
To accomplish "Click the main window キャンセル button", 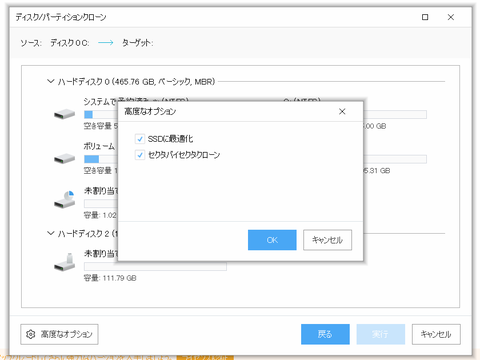I will point(436,334).
